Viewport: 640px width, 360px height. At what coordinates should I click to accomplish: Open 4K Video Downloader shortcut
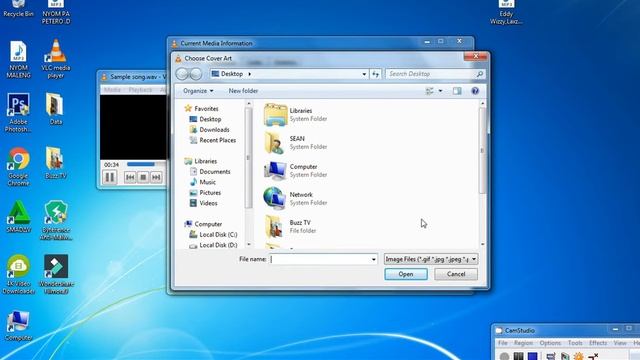(18, 274)
